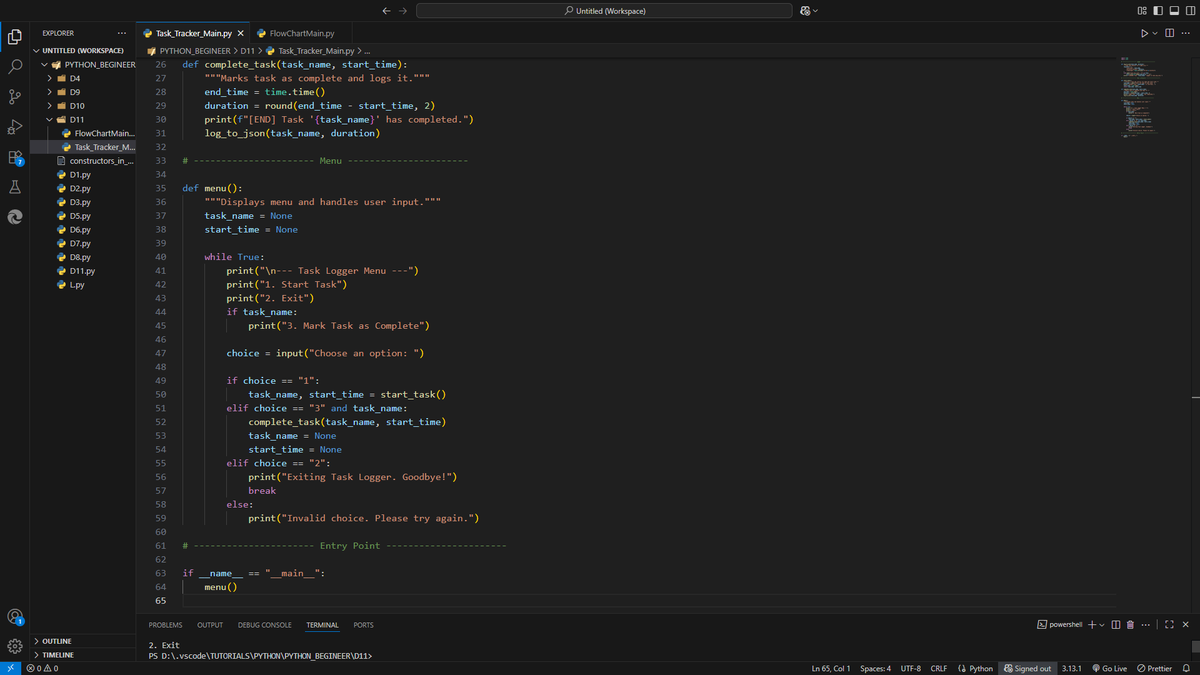Split the editor right
Screen dimensions: 1200x675
pos(1169,34)
